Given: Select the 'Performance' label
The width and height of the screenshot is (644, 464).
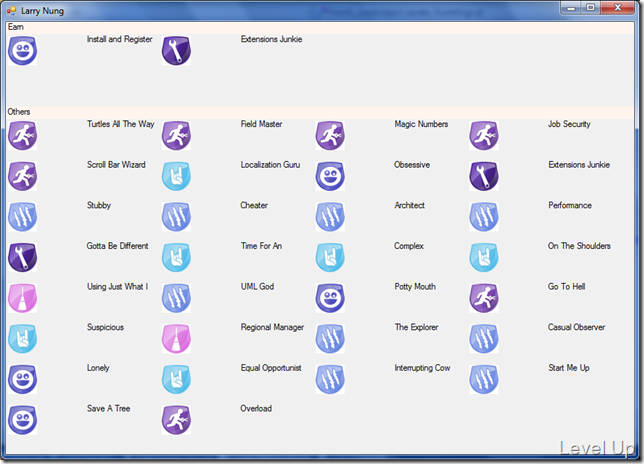Looking at the screenshot, I should click(570, 205).
